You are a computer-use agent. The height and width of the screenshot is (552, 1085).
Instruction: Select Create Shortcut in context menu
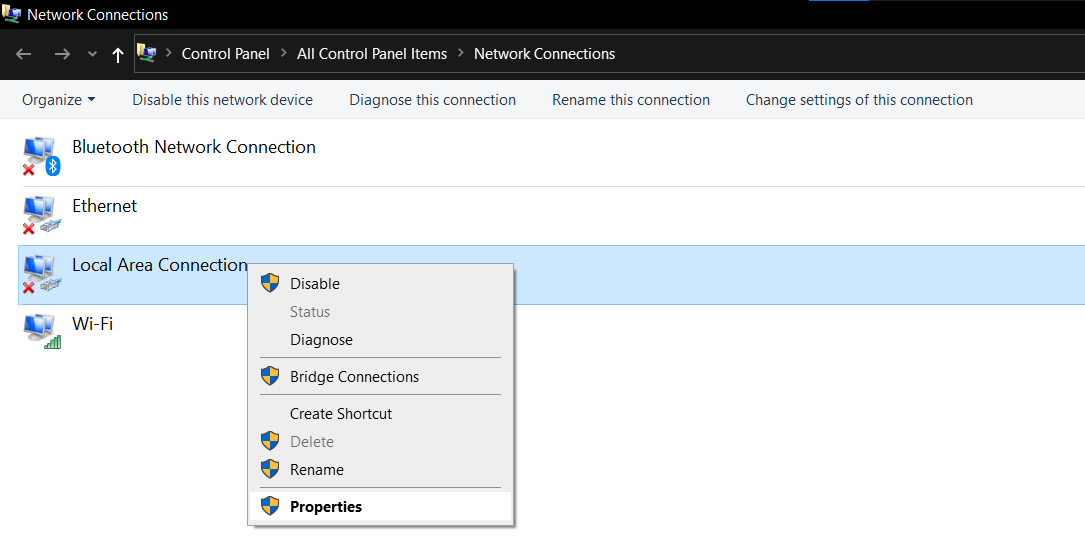(x=381, y=414)
